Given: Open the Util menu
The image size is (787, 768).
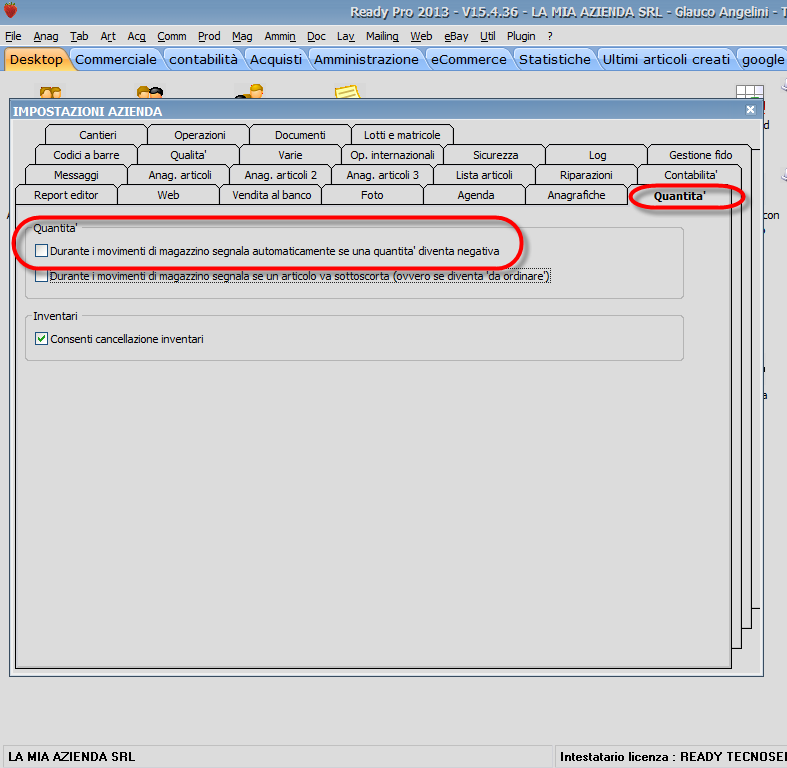Looking at the screenshot, I should coord(487,36).
